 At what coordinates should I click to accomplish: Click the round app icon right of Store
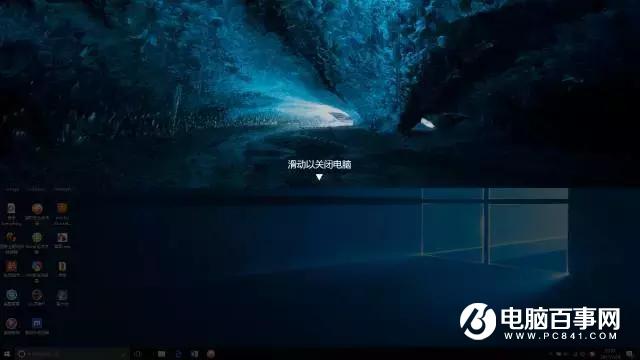pos(211,354)
